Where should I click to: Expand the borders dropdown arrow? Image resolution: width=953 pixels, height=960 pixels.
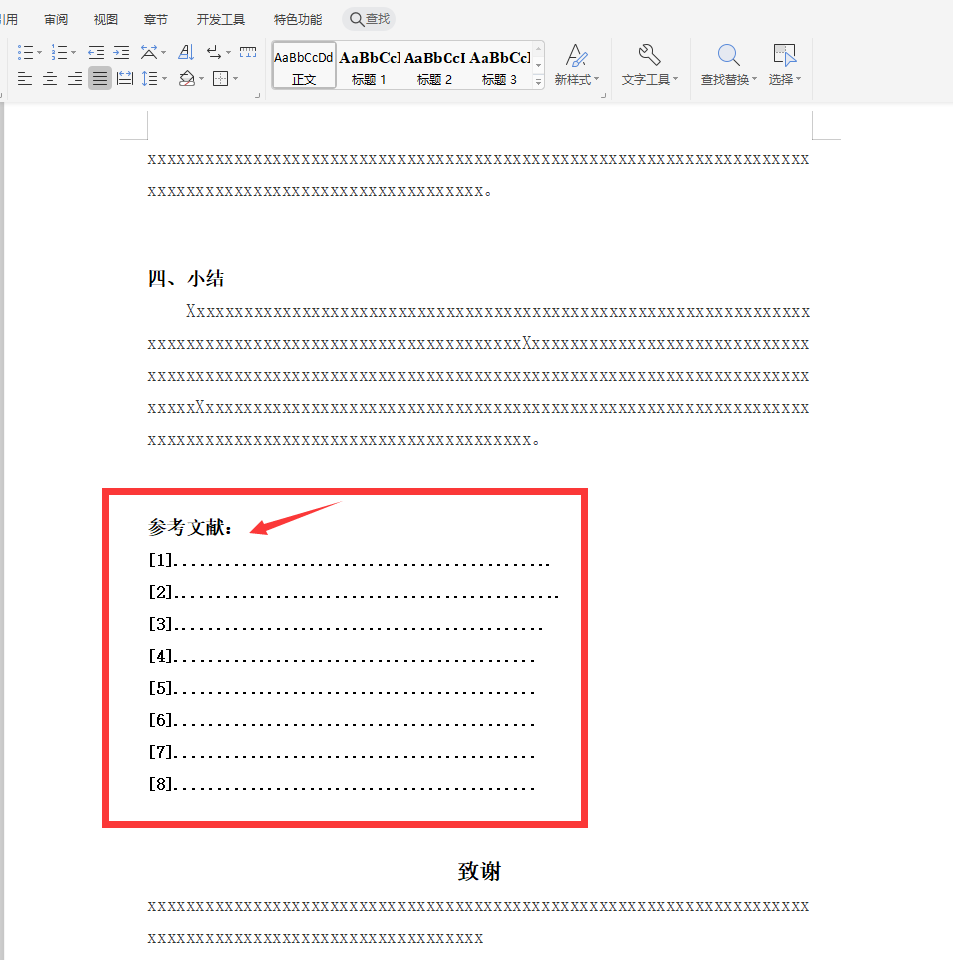[x=235, y=79]
